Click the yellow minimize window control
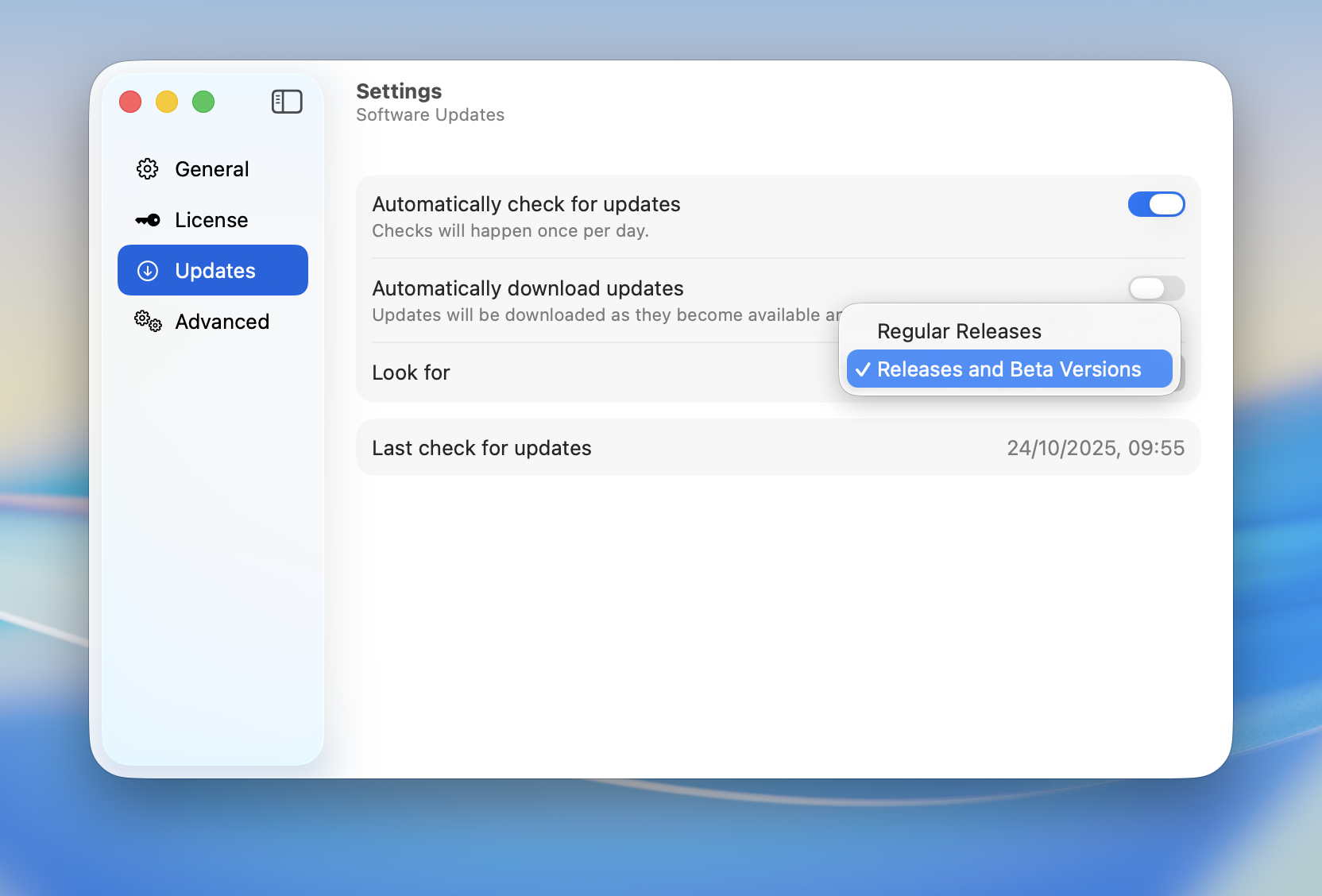 pyautogui.click(x=166, y=102)
